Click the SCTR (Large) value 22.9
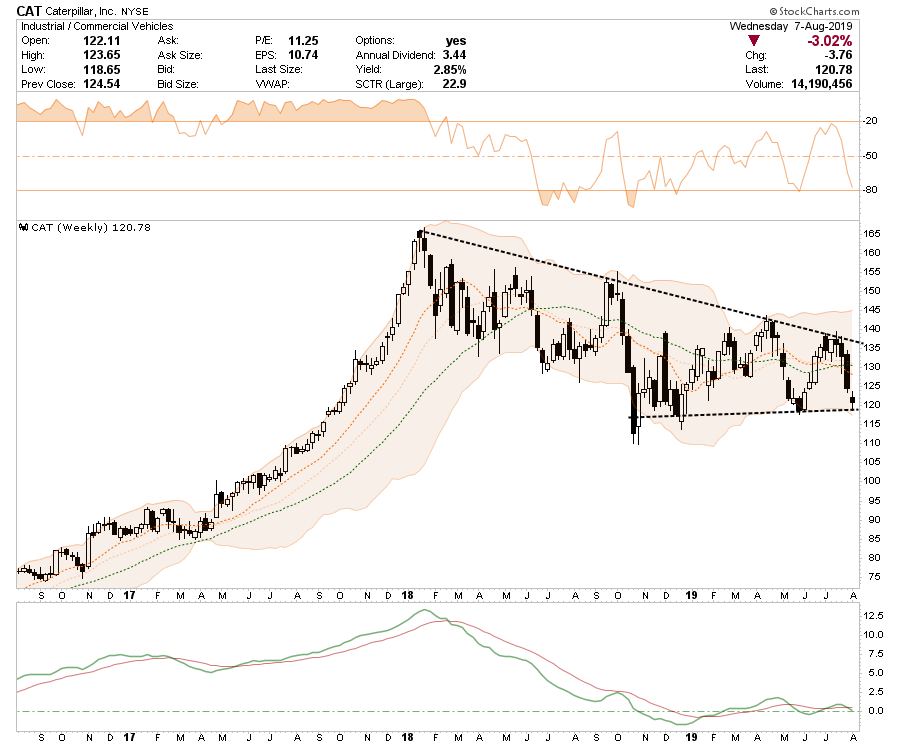 click(x=454, y=84)
